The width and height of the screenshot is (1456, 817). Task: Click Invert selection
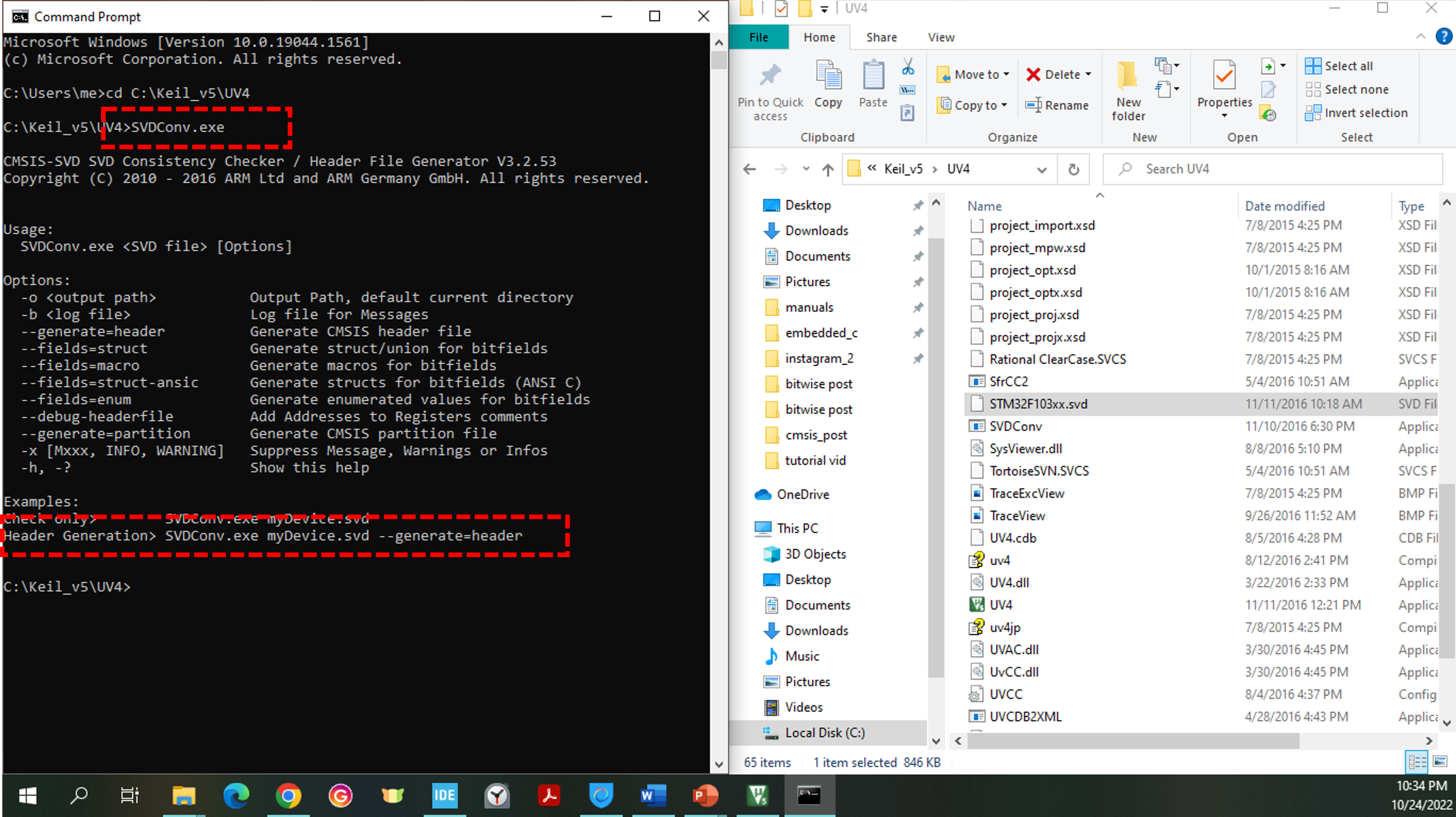[1356, 113]
